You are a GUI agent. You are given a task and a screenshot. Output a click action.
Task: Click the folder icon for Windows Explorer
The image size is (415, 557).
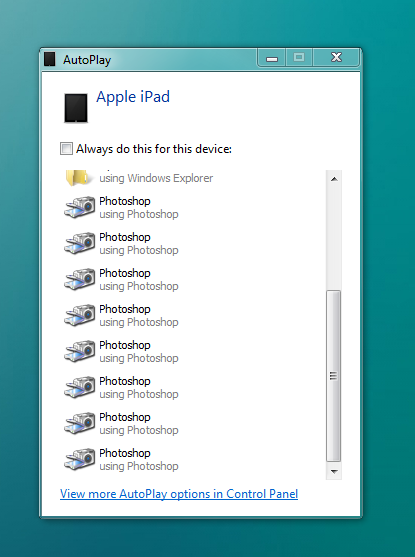coord(77,178)
